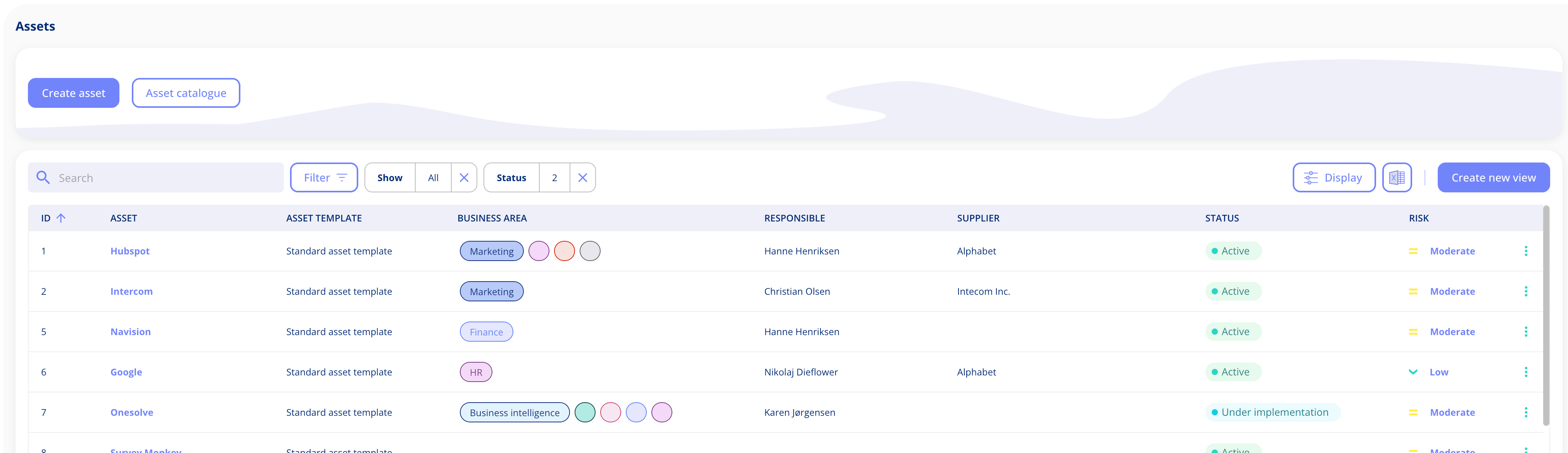
Task: Click the Excel export icon
Action: (1397, 177)
